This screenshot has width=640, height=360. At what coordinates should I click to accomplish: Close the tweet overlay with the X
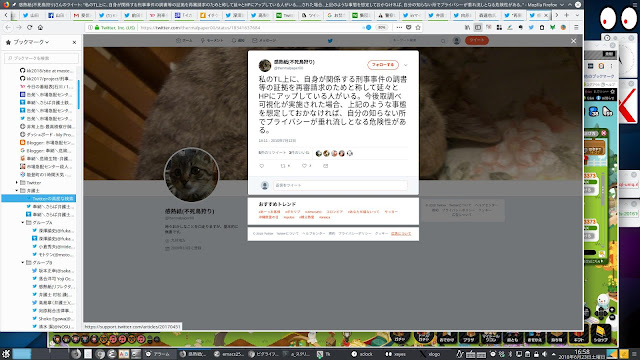point(573,41)
